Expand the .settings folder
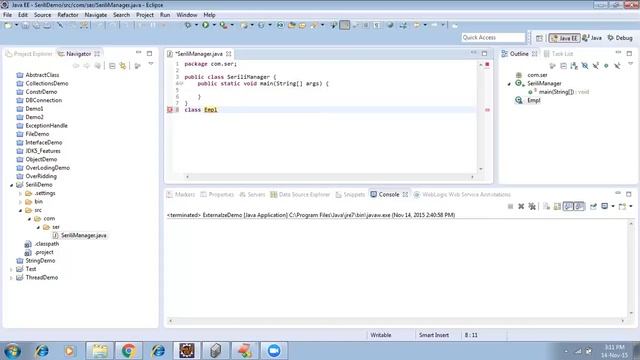Image resolution: width=640 pixels, height=360 pixels. (20, 193)
